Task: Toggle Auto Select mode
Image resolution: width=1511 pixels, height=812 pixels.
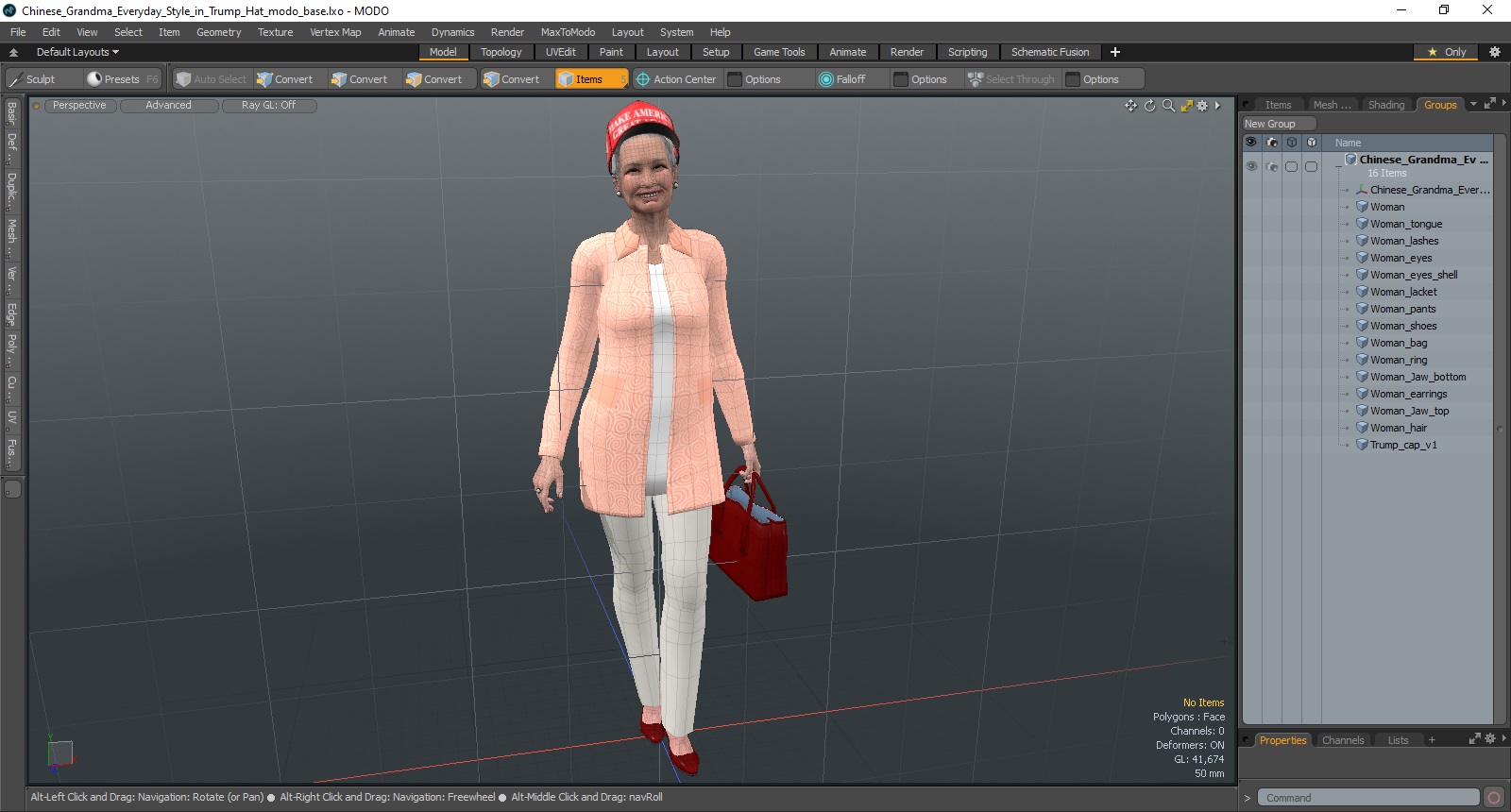Action: coord(212,79)
